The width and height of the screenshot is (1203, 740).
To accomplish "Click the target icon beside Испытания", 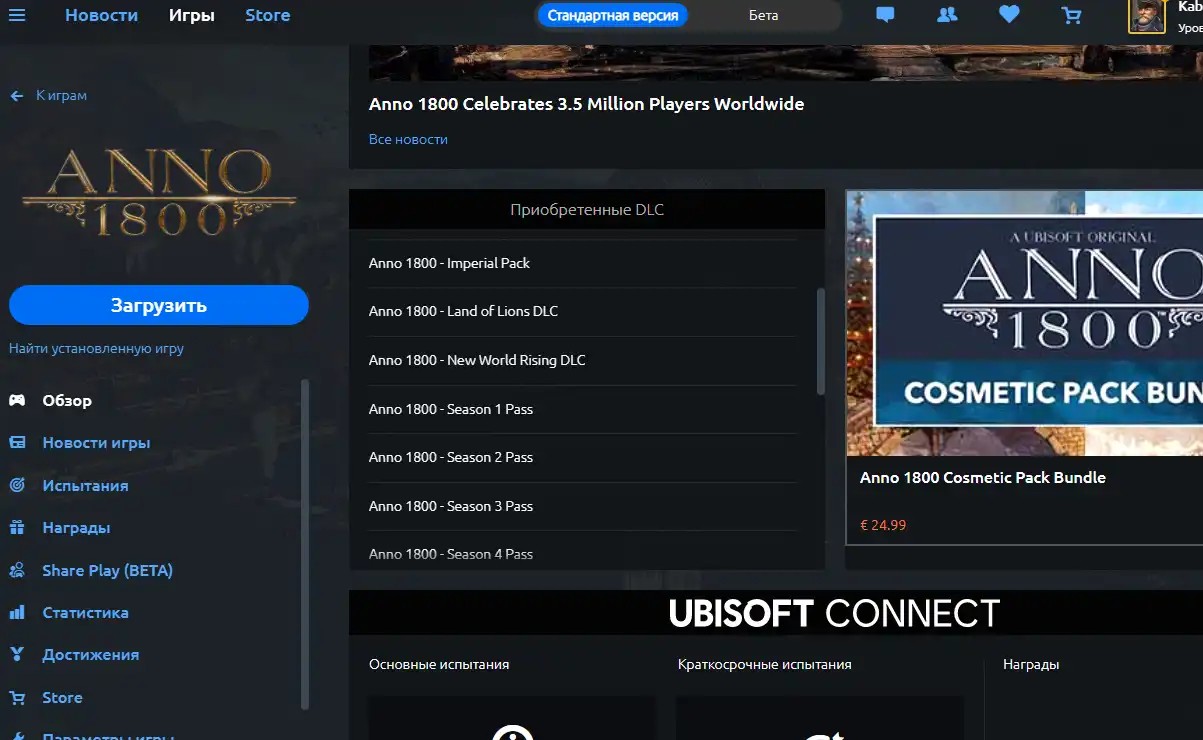I will pos(17,485).
